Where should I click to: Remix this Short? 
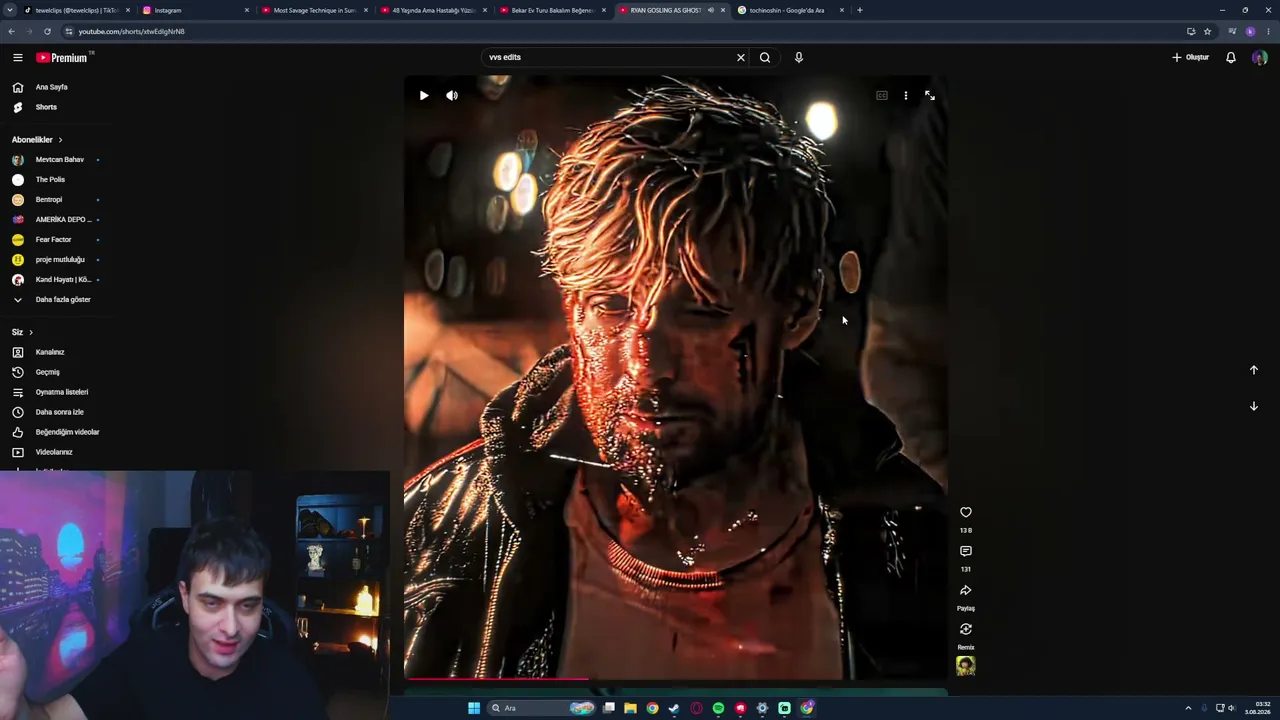(966, 629)
